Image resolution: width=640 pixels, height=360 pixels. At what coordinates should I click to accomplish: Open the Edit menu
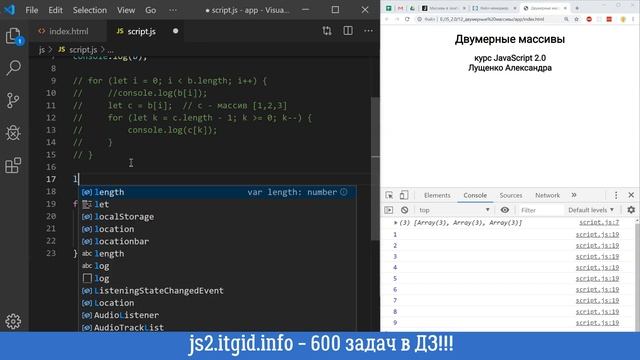(x=55, y=10)
